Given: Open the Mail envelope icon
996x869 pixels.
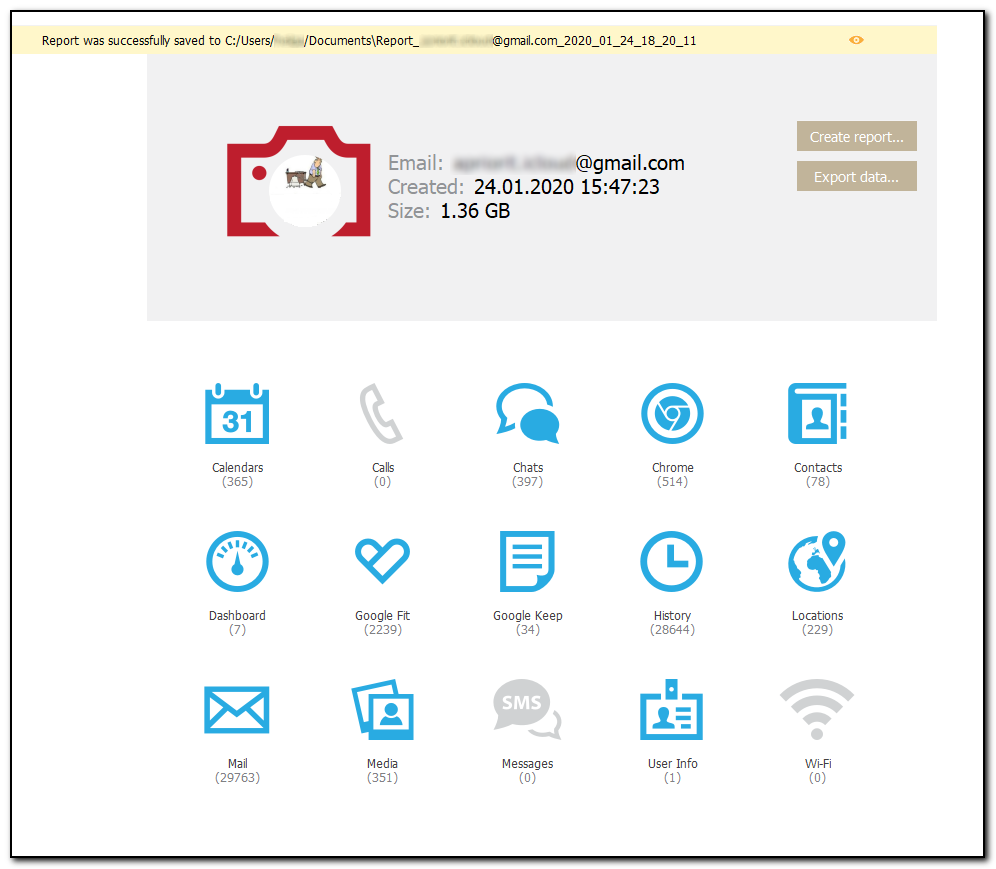Looking at the screenshot, I should [x=237, y=709].
